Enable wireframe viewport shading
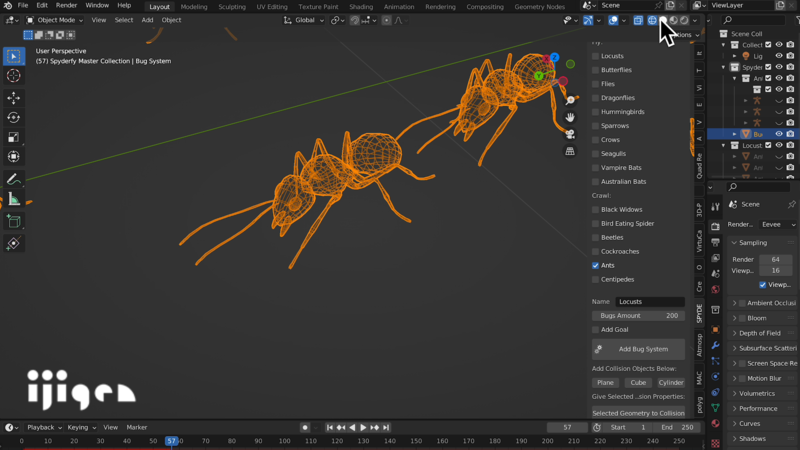 click(652, 20)
